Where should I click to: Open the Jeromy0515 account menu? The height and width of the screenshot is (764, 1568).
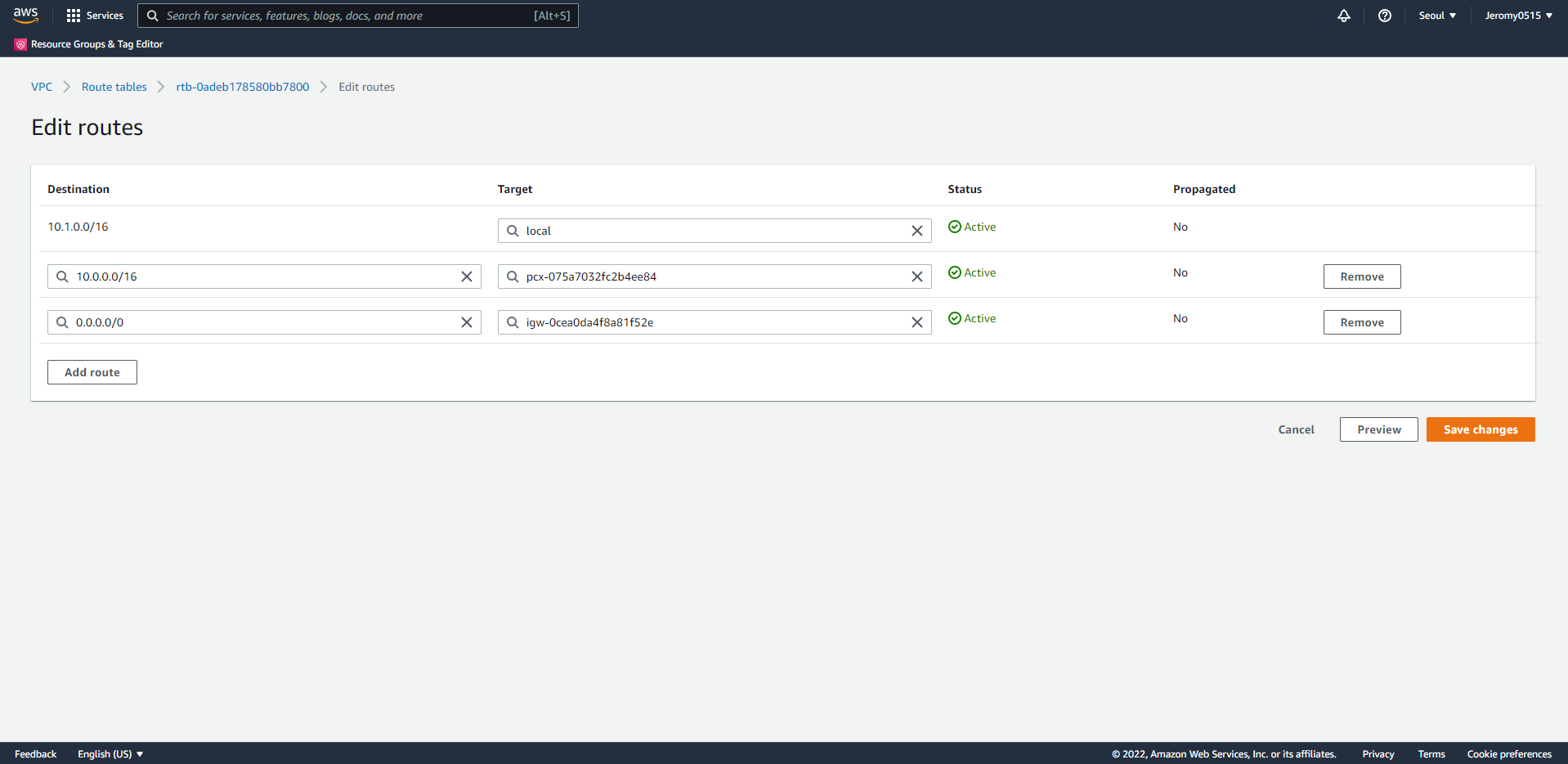(x=1518, y=16)
